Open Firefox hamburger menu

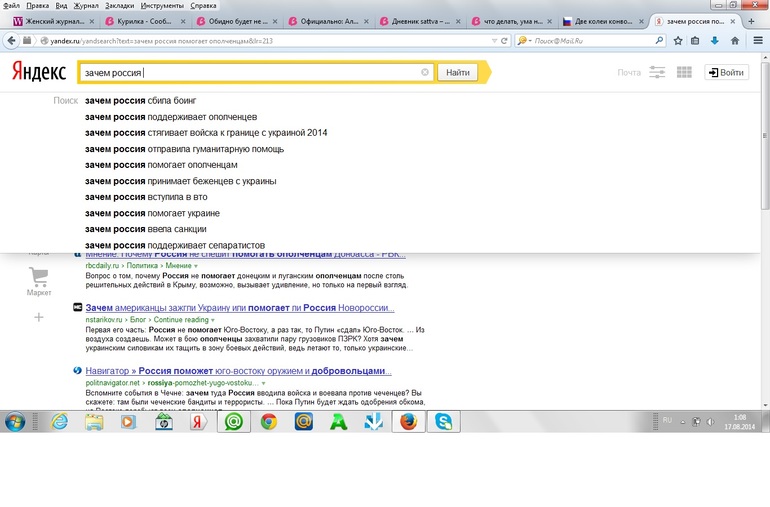point(757,40)
